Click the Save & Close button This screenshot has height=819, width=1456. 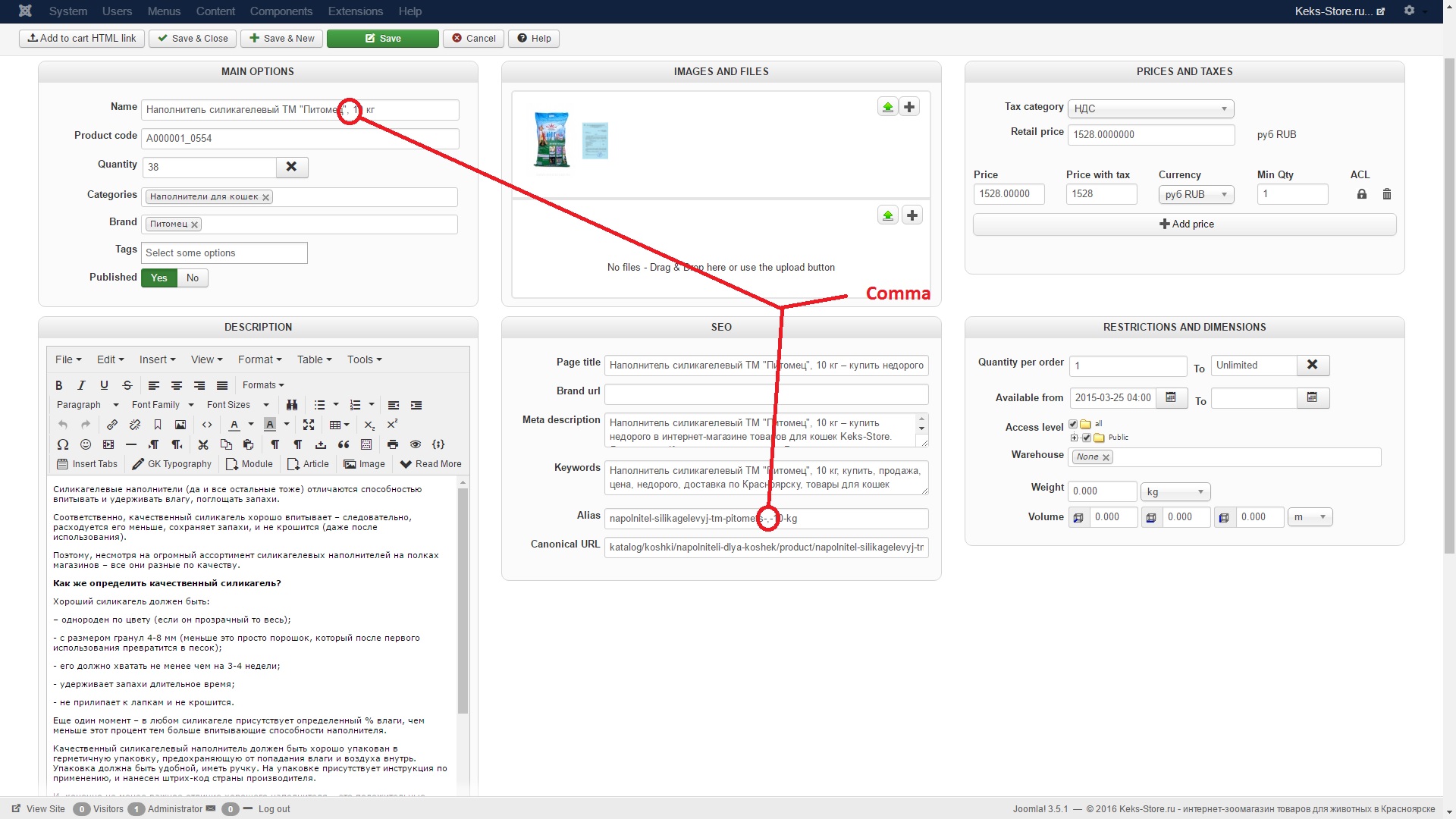point(193,39)
